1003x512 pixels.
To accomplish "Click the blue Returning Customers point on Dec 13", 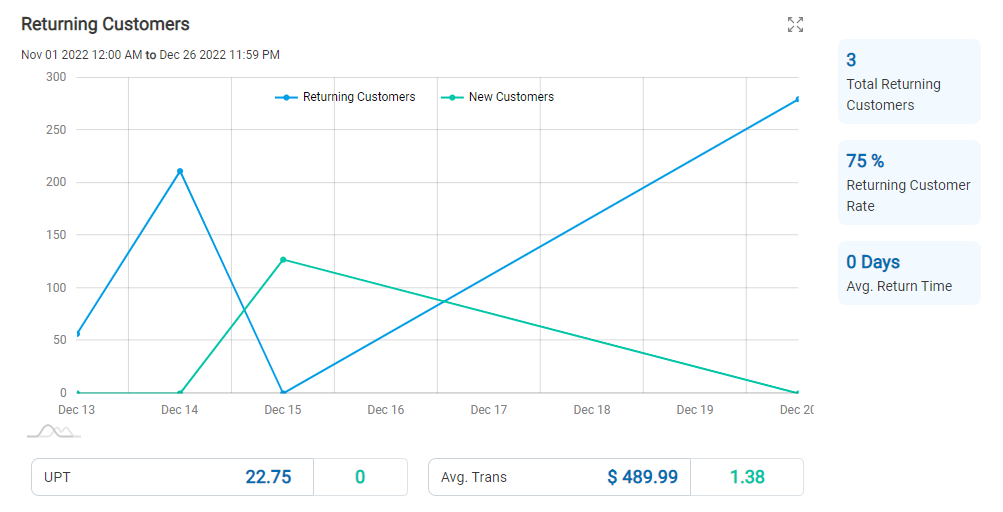I will [x=77, y=333].
